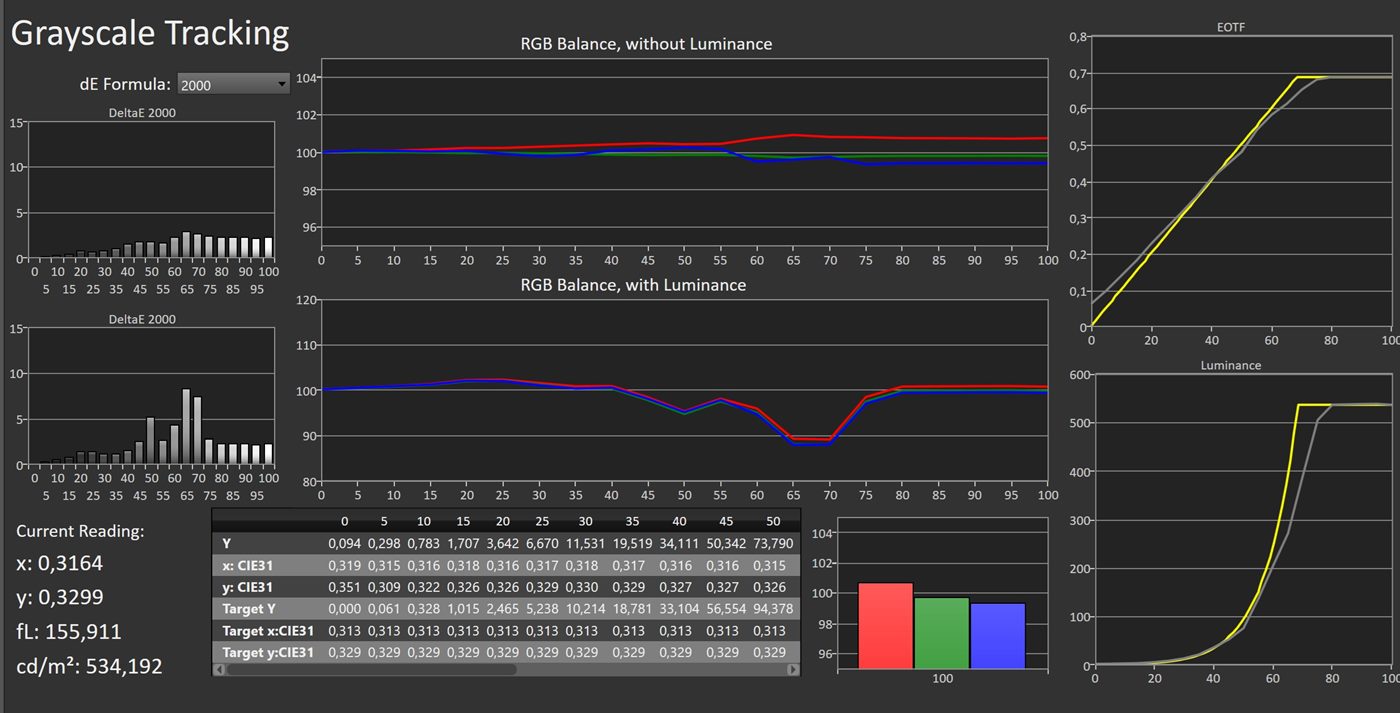Open the dE Formula dropdown
1400x713 pixels.
(234, 85)
